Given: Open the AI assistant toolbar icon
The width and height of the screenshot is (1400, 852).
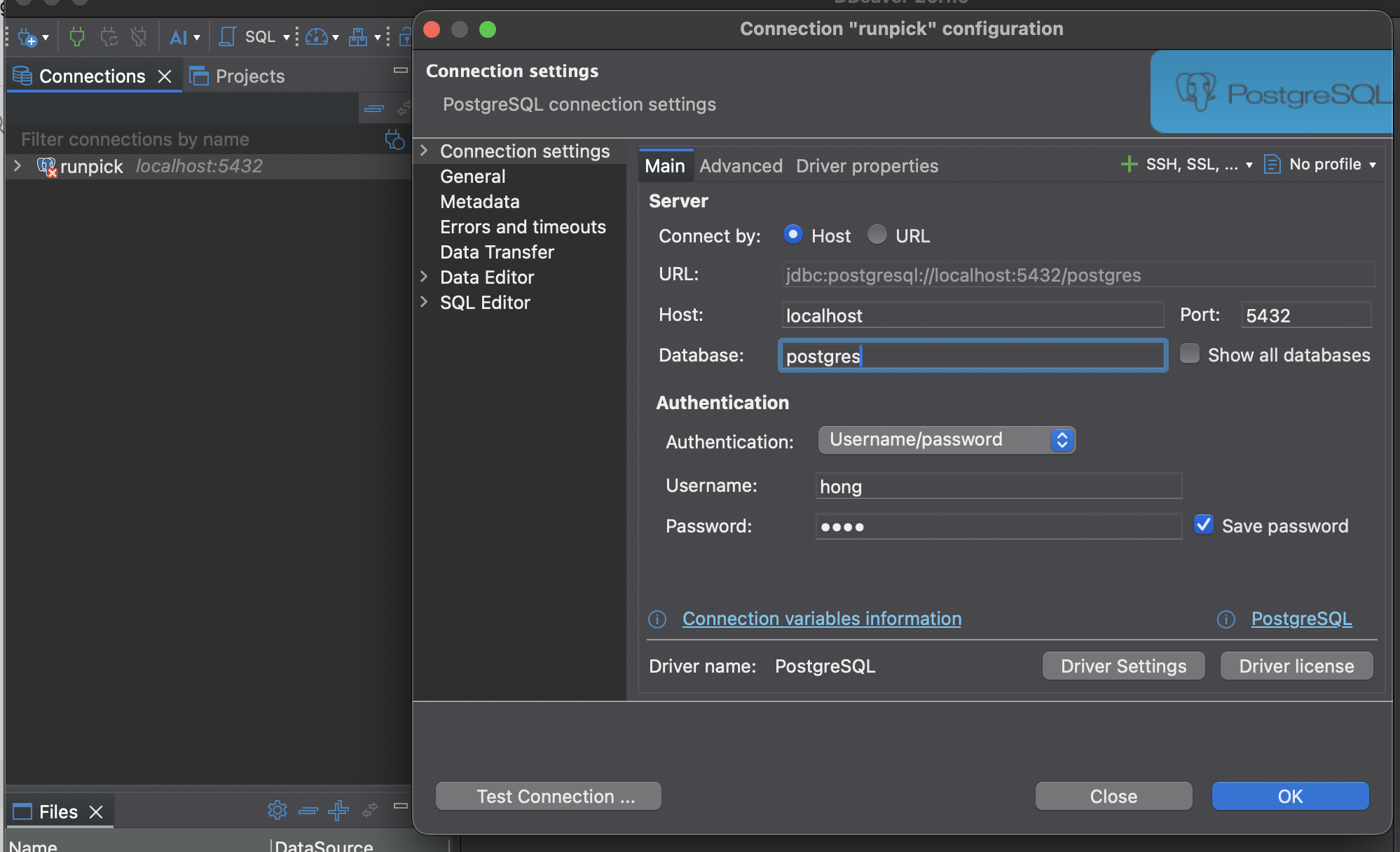Looking at the screenshot, I should coord(179,37).
